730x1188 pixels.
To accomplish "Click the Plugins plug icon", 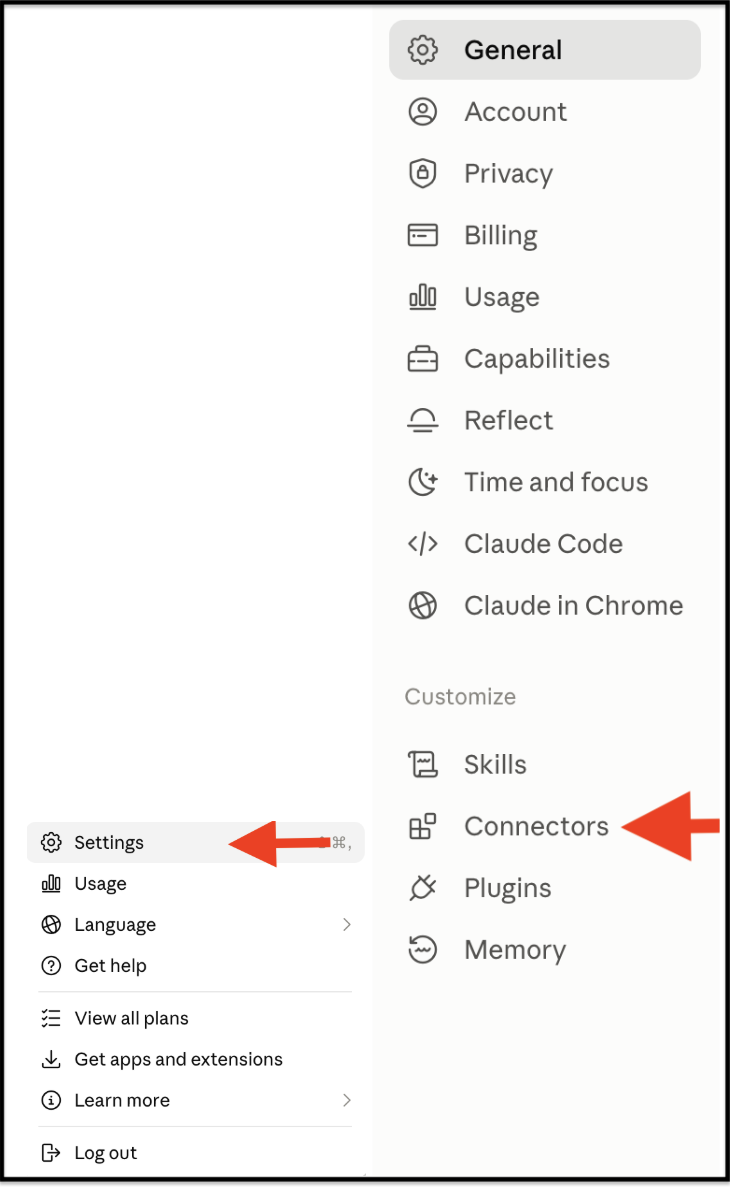I will (423, 888).
